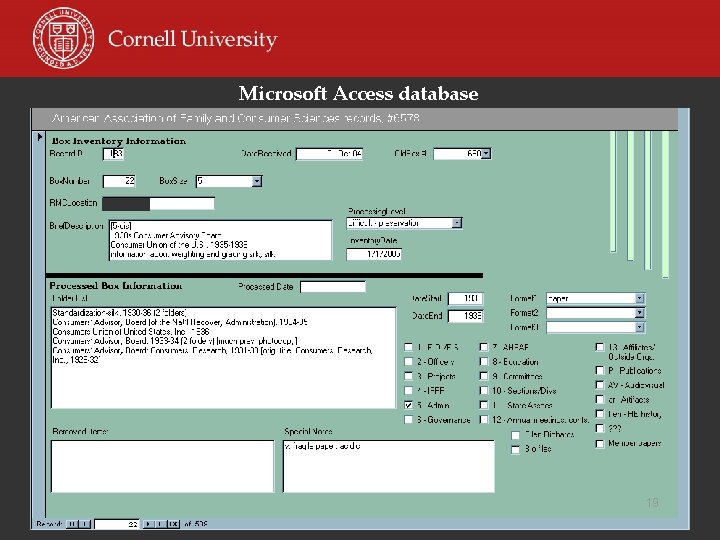This screenshot has width=720, height=540.
Task: Click the Cornell University seal logo
Action: coord(63,38)
